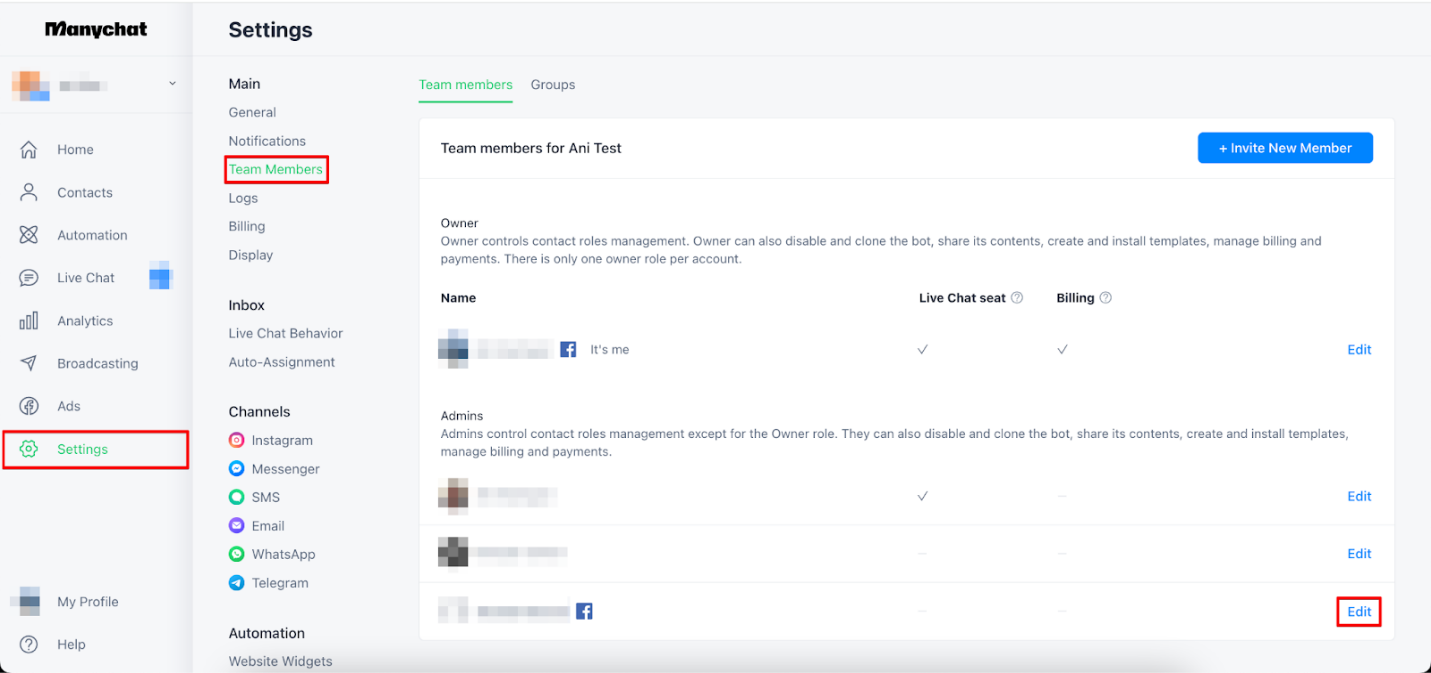Click the Automation icon in sidebar
The image size is (1431, 673).
click(x=29, y=235)
